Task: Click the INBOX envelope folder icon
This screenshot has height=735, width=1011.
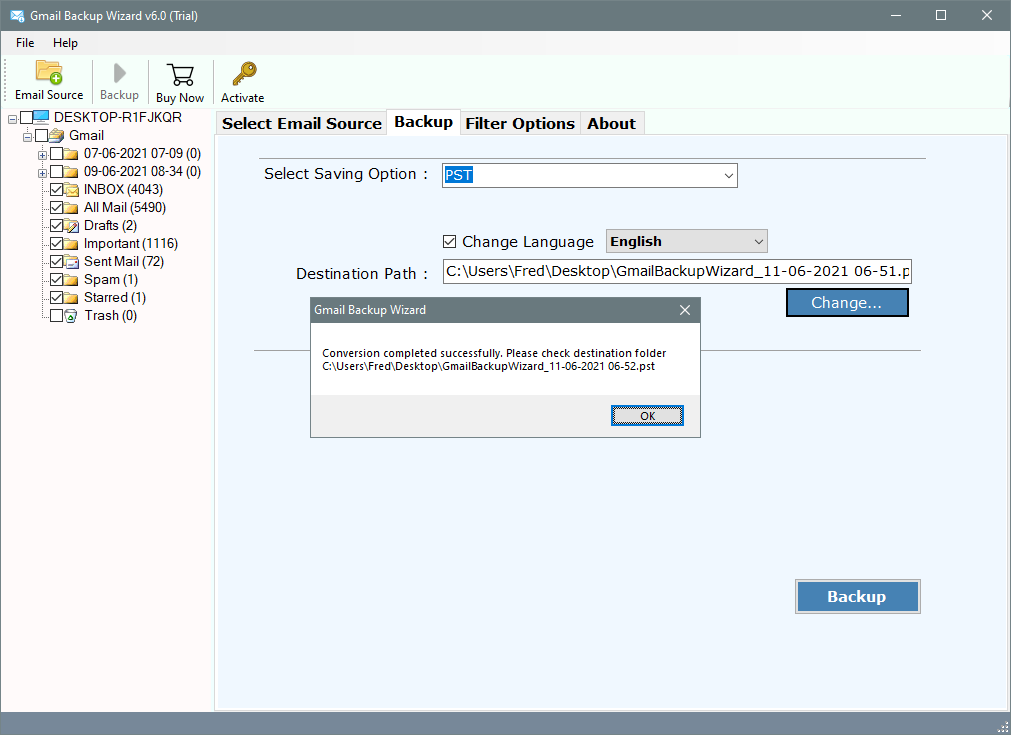Action: point(72,190)
